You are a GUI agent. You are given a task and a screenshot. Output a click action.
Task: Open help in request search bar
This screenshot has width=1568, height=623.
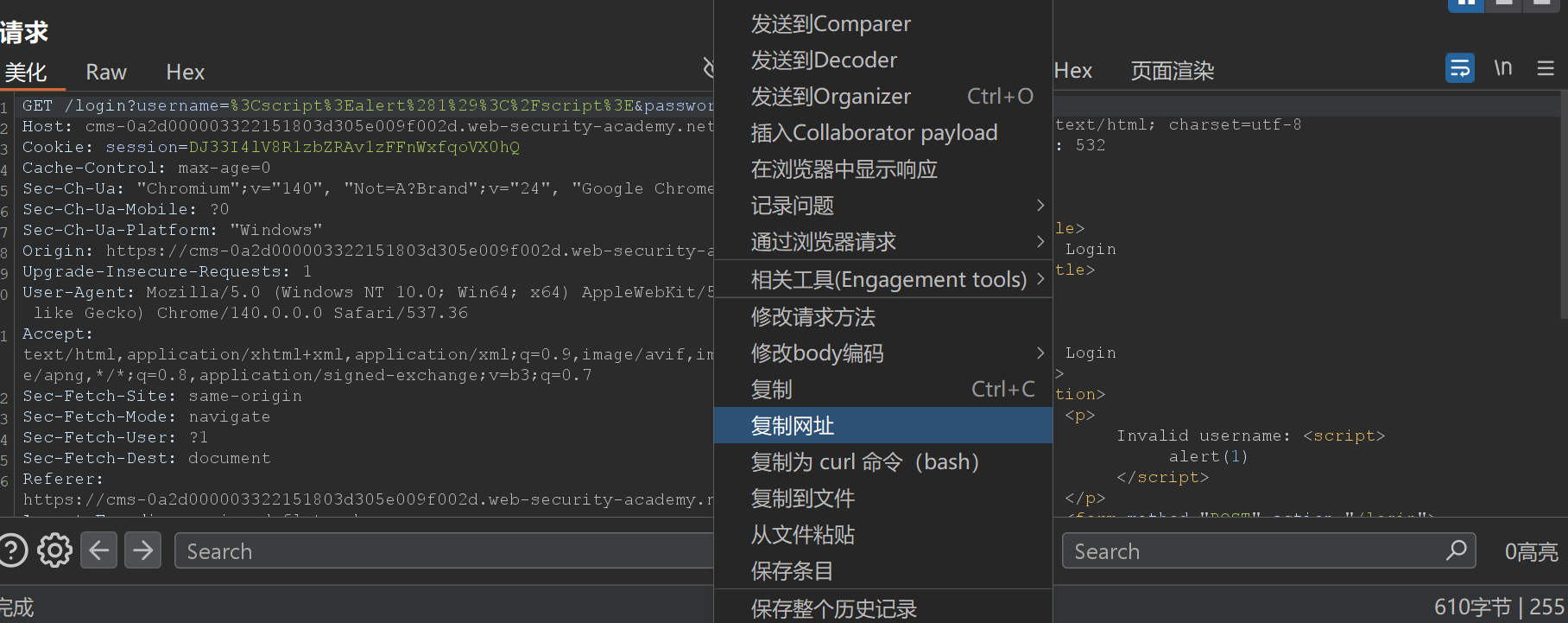click(x=12, y=550)
